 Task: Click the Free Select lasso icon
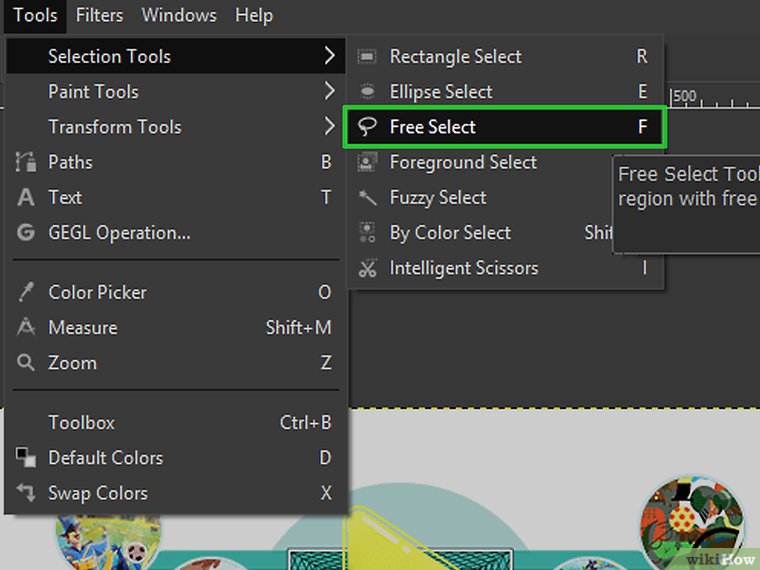(x=367, y=127)
